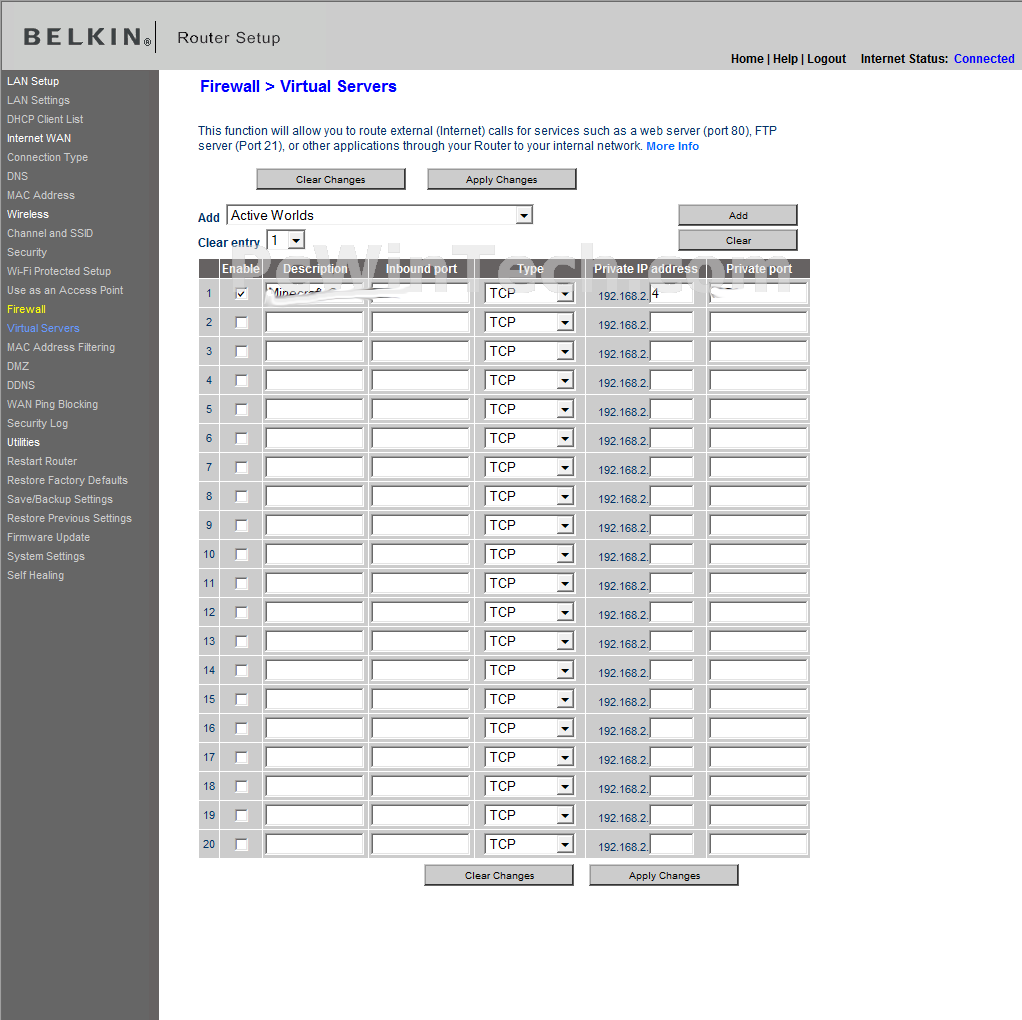1022x1020 pixels.
Task: Toggle Enable checkbox in row 20
Action: coord(241,845)
